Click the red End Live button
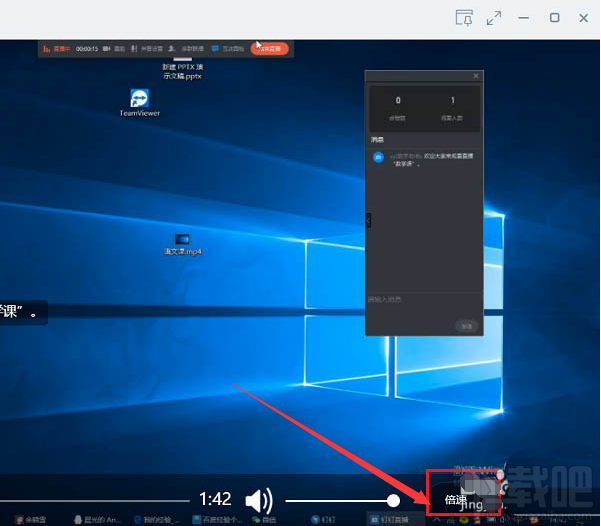The width and height of the screenshot is (601, 526). pos(269,49)
